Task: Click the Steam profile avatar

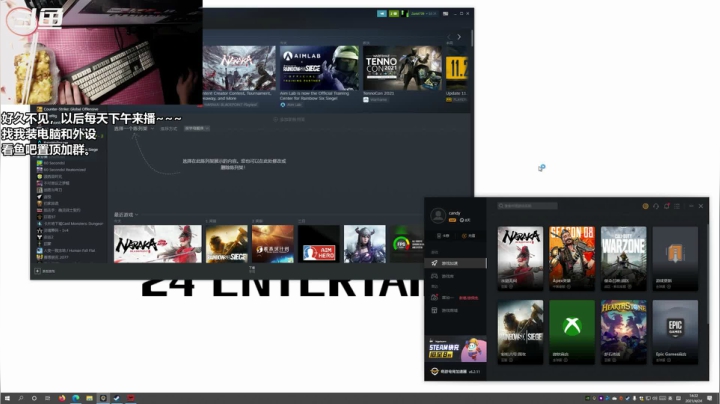Action: click(405, 14)
